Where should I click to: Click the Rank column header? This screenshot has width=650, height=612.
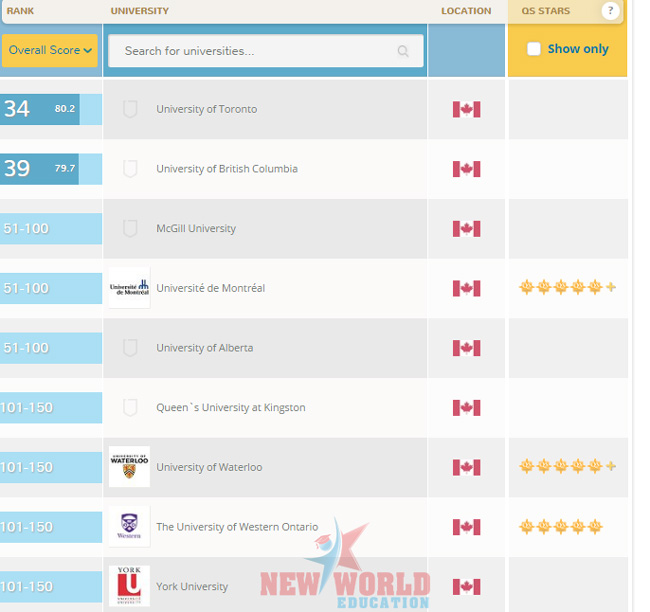(x=21, y=11)
